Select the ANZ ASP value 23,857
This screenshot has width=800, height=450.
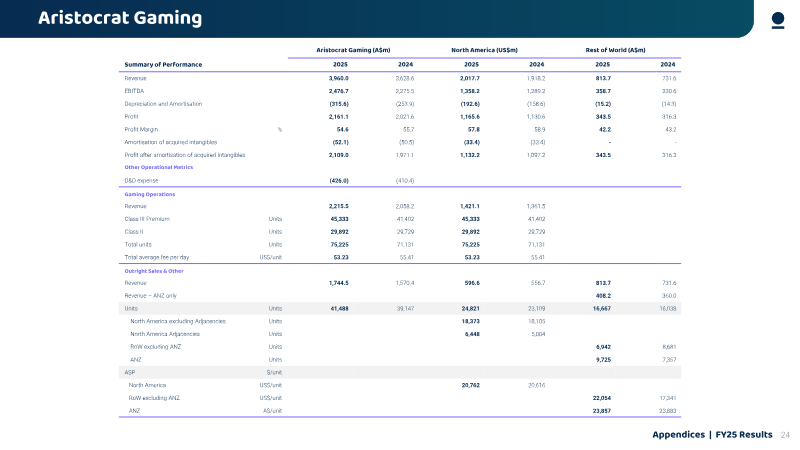[602, 411]
